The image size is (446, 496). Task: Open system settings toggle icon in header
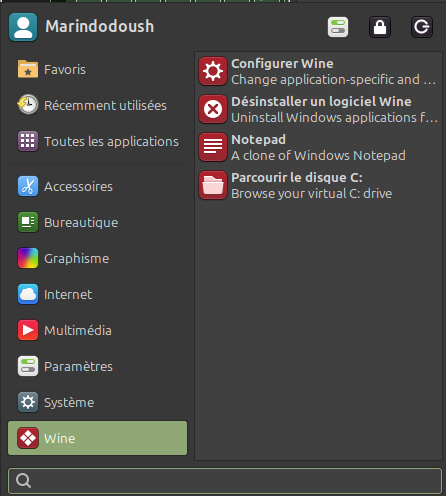pos(338,27)
